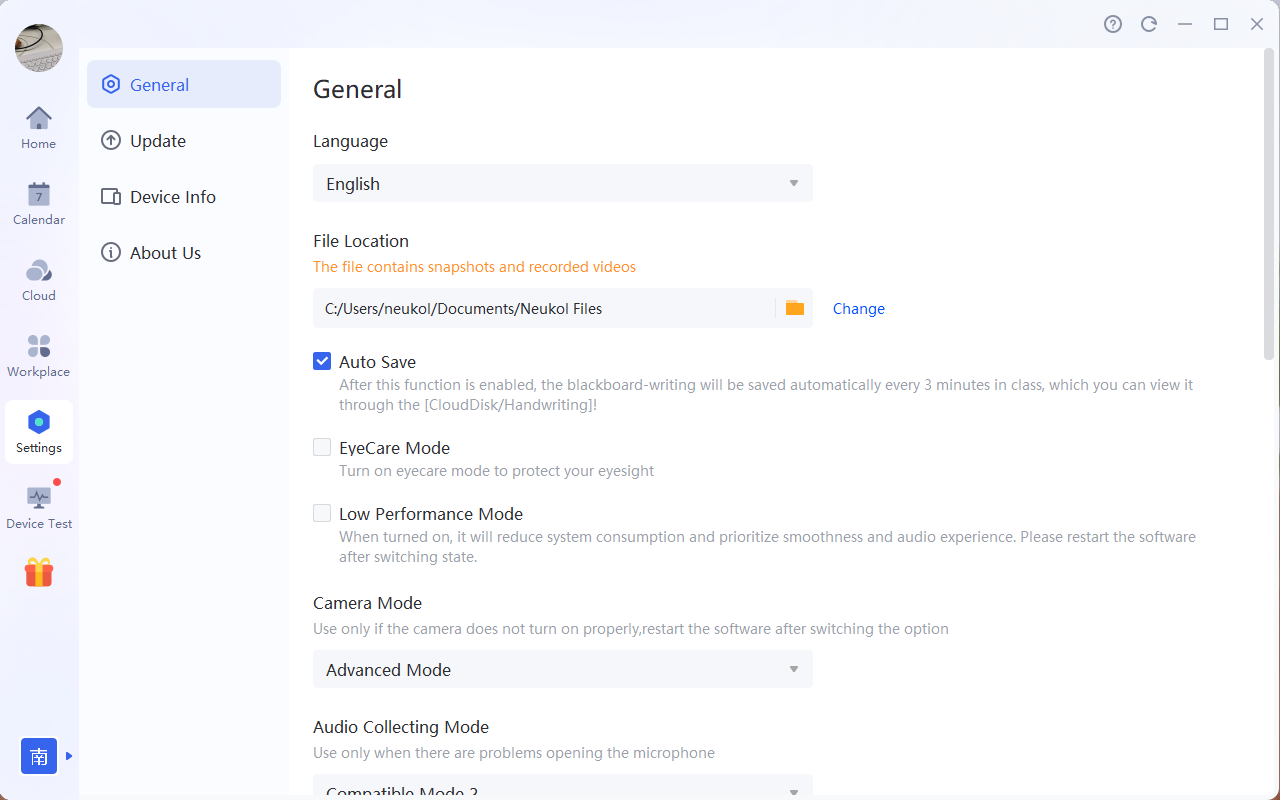Open Device Test from the sidebar
Screen dimensions: 1280x800
(x=39, y=507)
